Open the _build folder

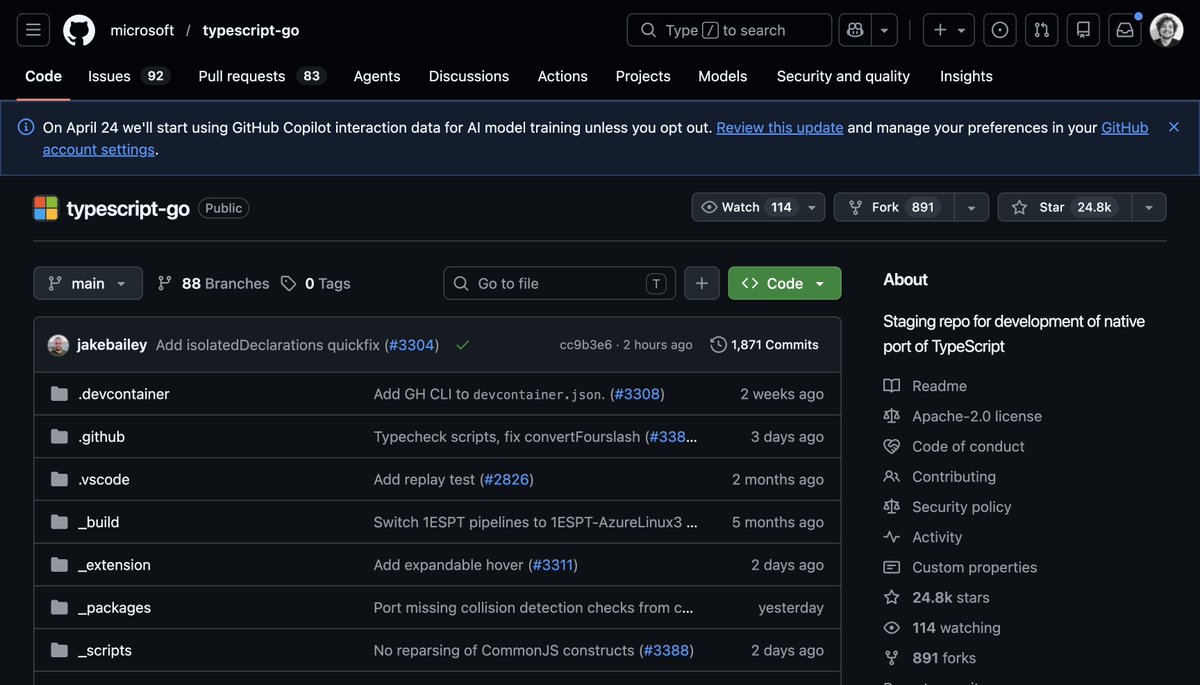pos(99,522)
